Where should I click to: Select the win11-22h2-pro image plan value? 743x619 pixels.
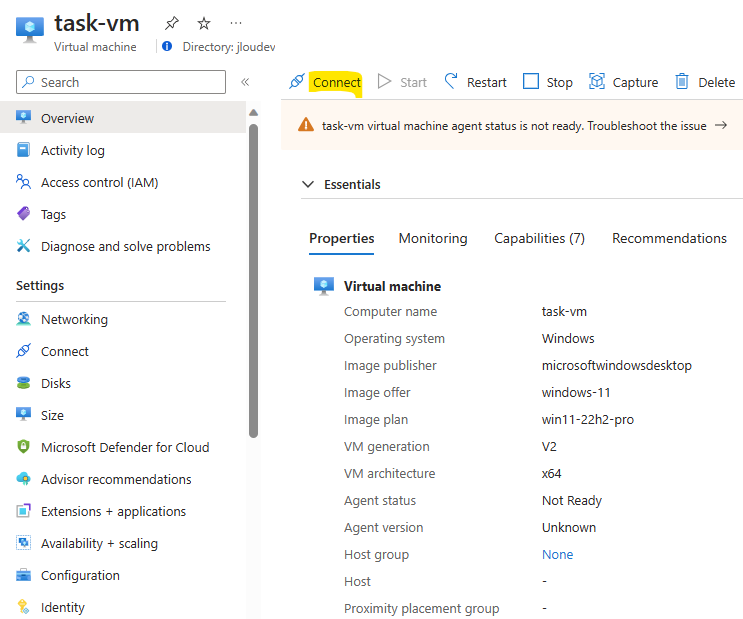click(588, 419)
